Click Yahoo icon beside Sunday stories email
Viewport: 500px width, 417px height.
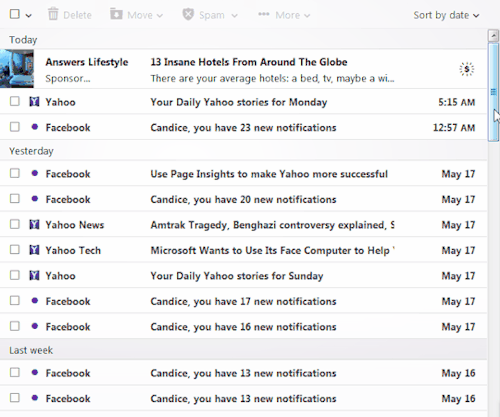point(34,275)
